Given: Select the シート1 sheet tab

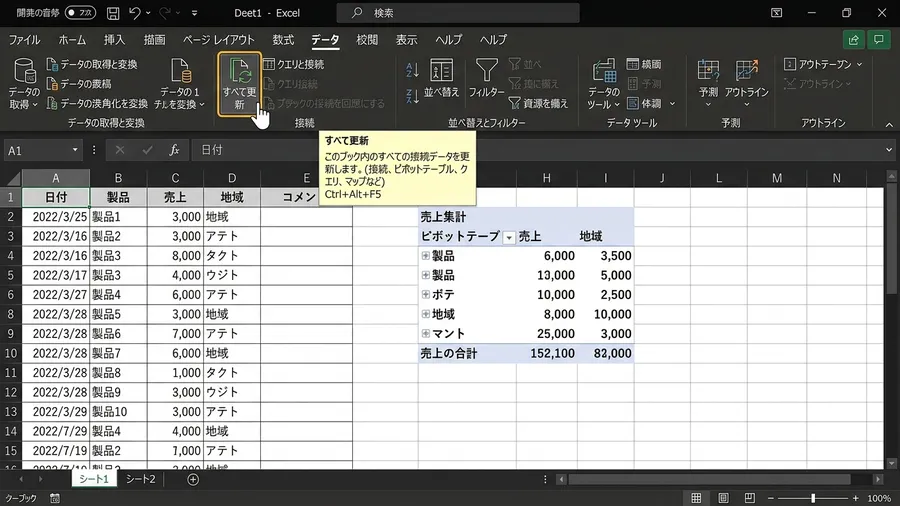Looking at the screenshot, I should [94, 479].
